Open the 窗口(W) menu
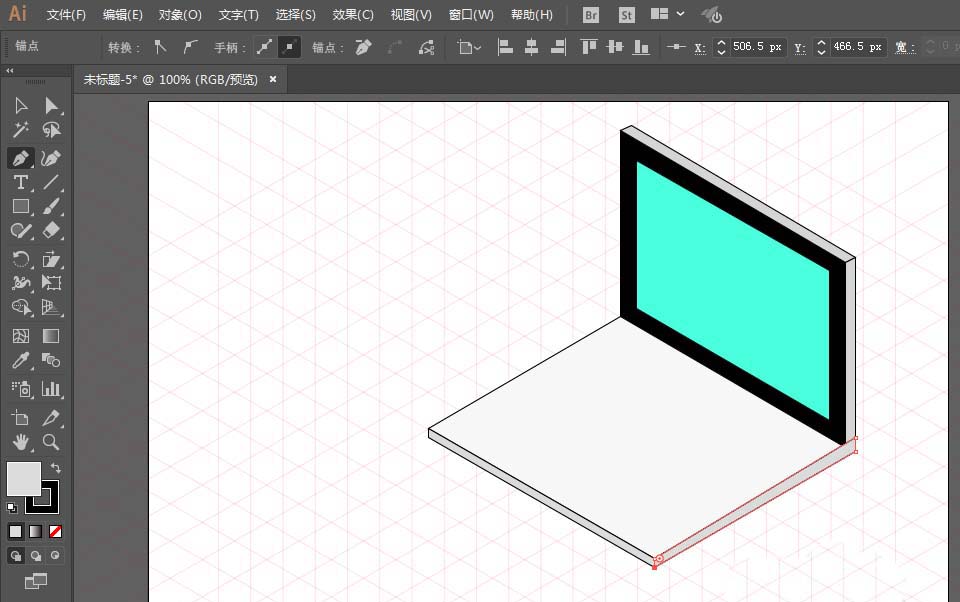The image size is (960, 602). [471, 15]
